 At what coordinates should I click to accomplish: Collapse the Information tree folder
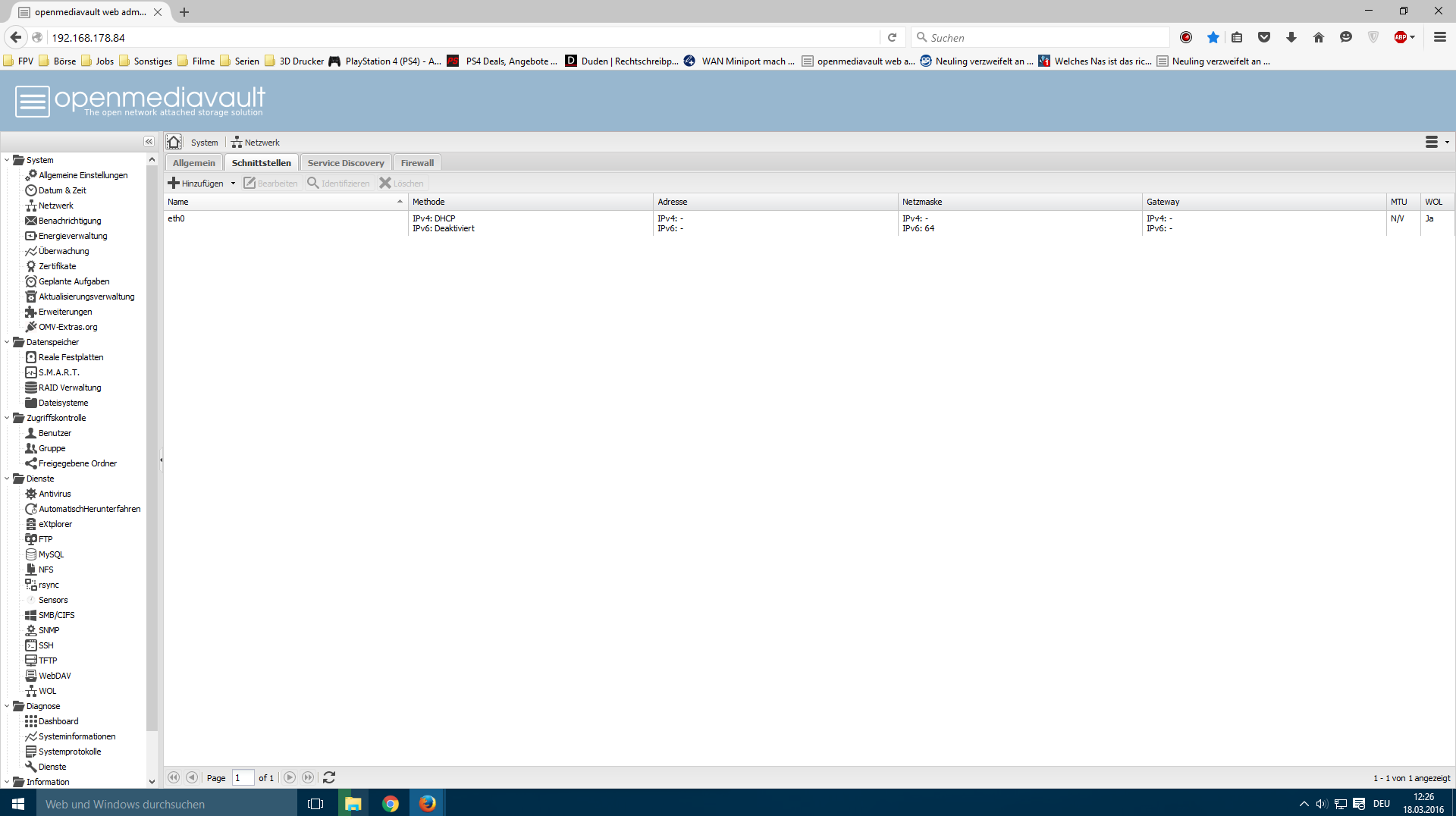click(x=7, y=782)
